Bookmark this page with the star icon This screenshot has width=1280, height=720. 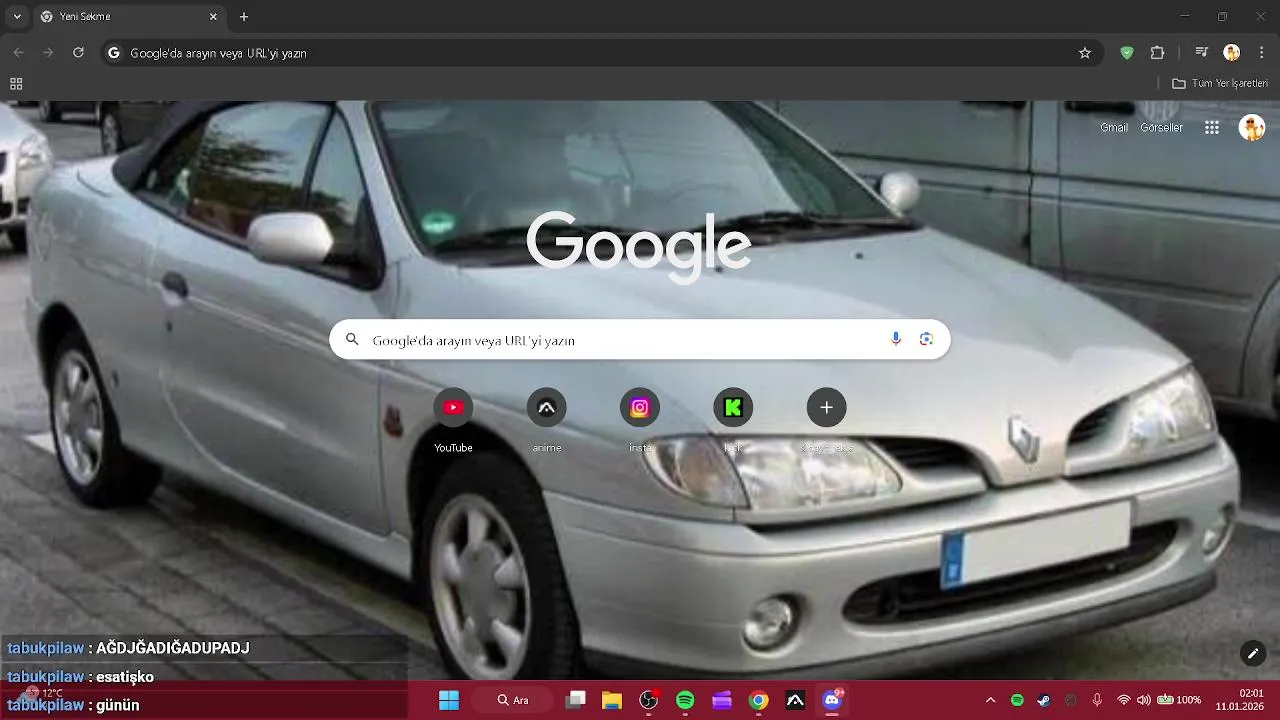[1085, 53]
